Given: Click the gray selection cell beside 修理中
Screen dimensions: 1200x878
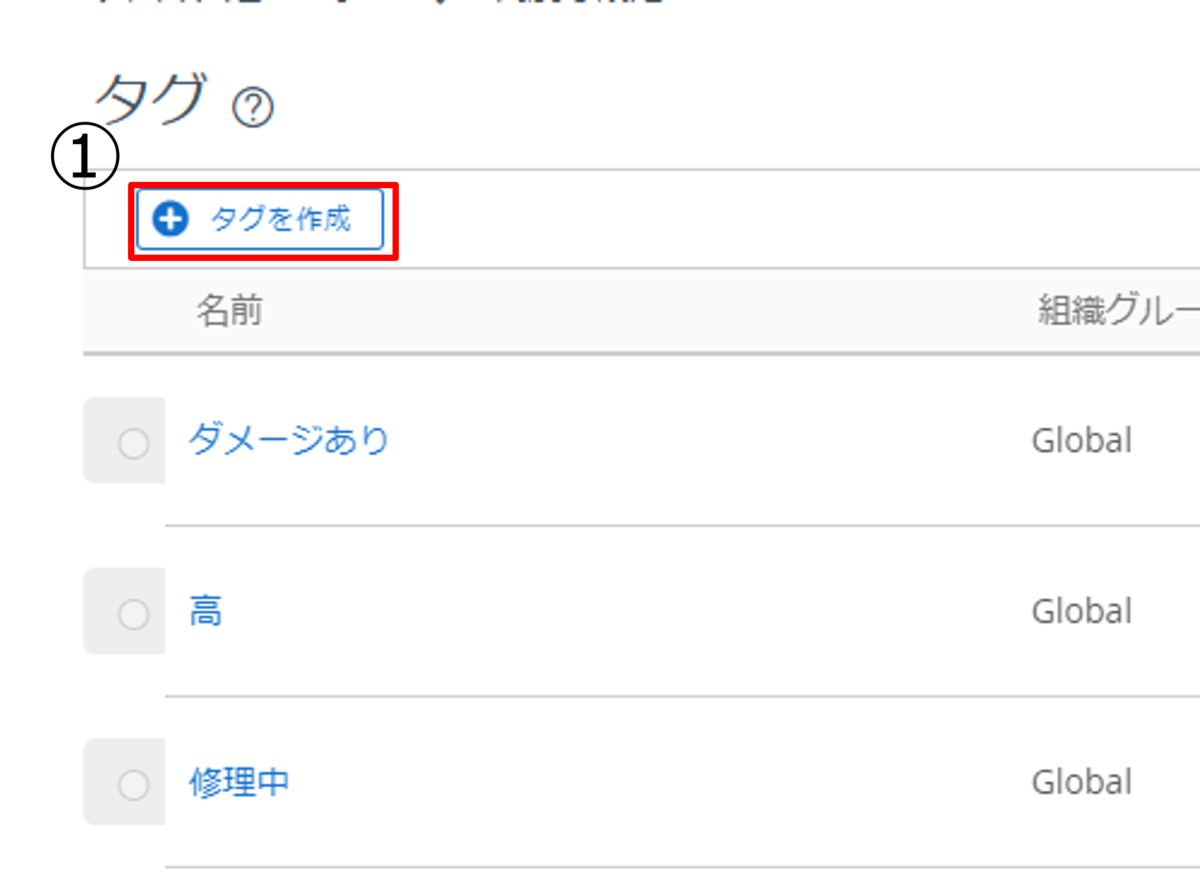Looking at the screenshot, I should pos(100,782).
